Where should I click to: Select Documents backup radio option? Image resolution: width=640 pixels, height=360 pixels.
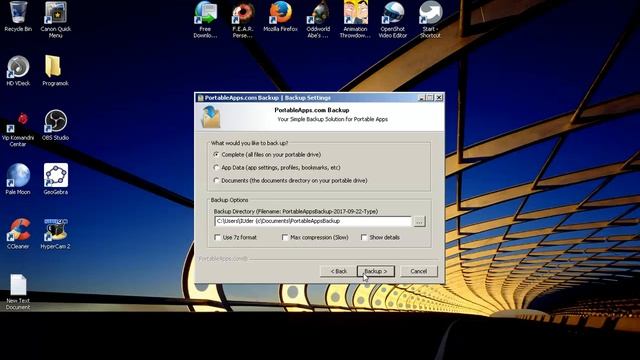216,180
